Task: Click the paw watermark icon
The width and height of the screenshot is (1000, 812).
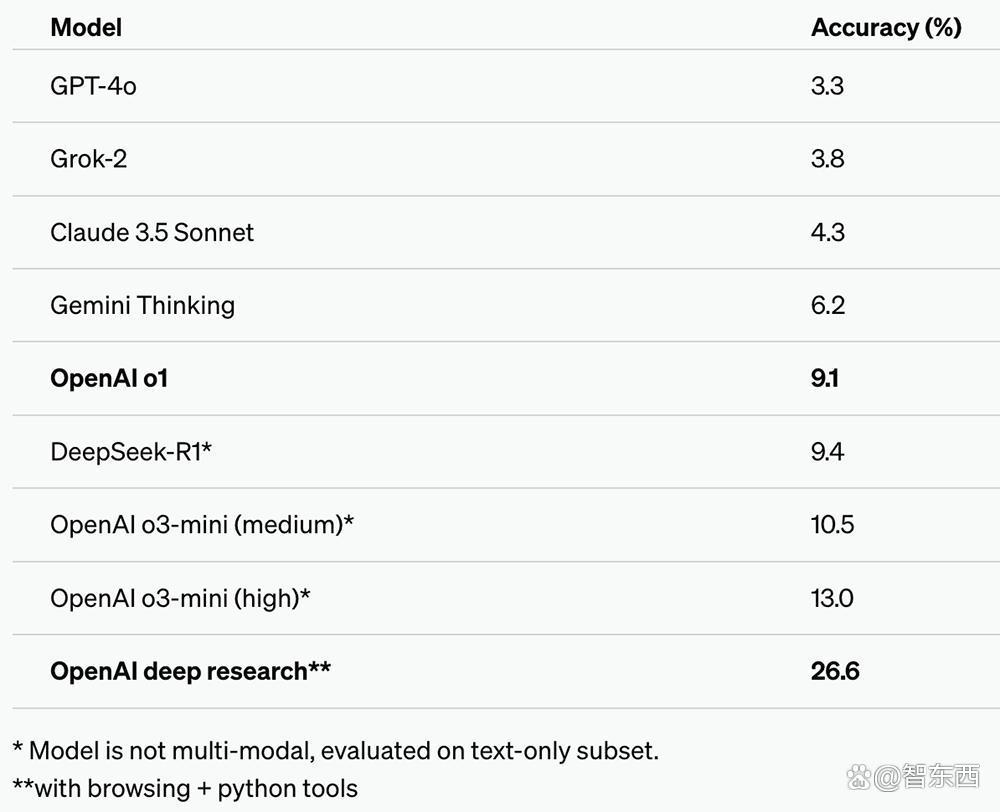Action: click(859, 777)
